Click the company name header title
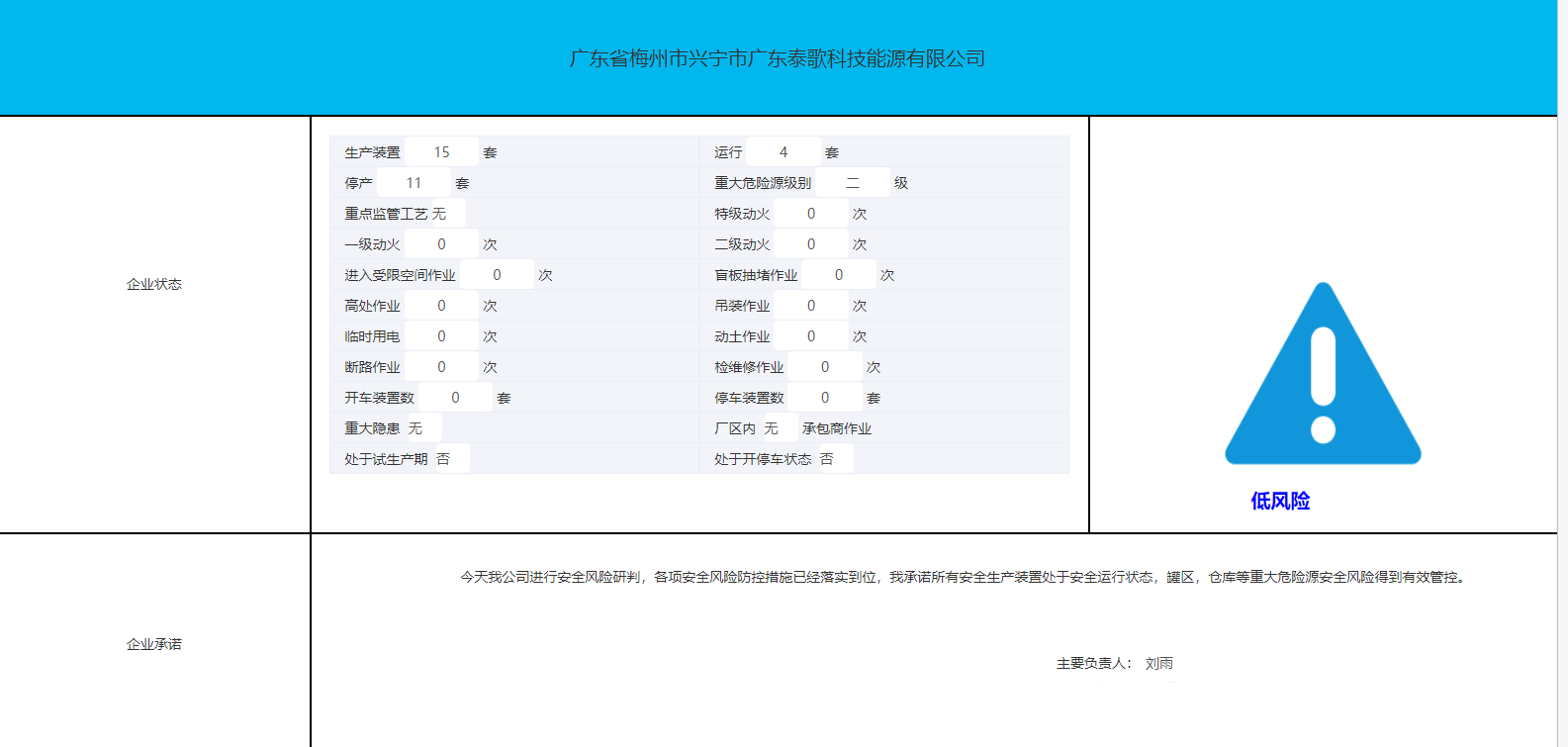The height and width of the screenshot is (747, 1568). 778,58
